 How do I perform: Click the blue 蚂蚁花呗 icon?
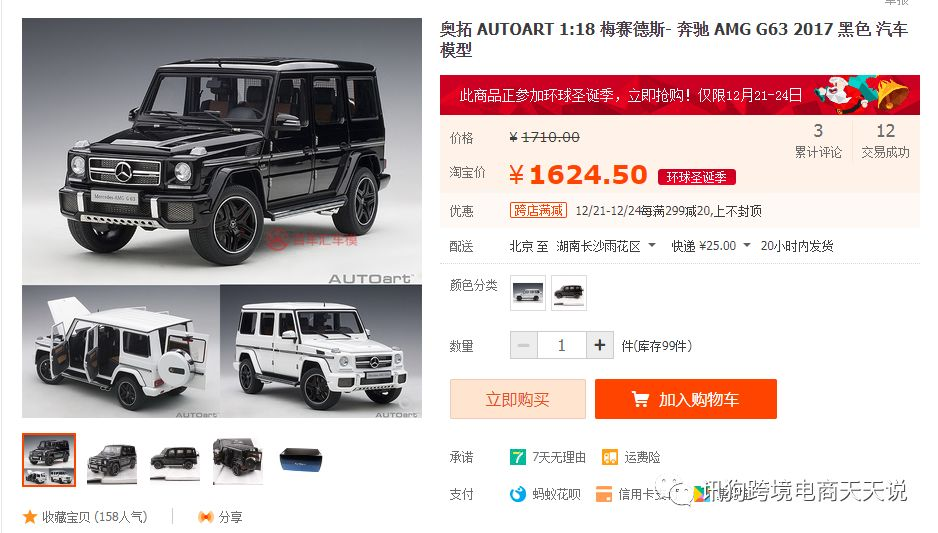click(517, 494)
